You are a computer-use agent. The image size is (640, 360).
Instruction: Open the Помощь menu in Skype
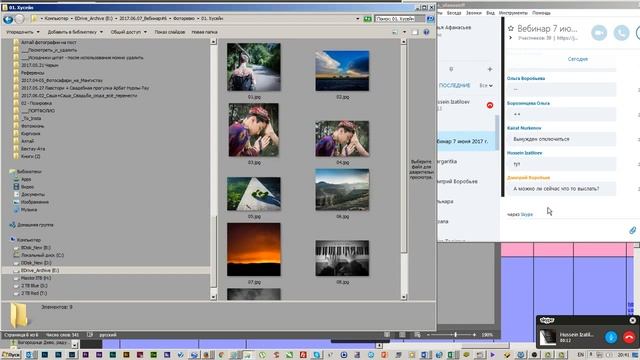click(x=541, y=13)
